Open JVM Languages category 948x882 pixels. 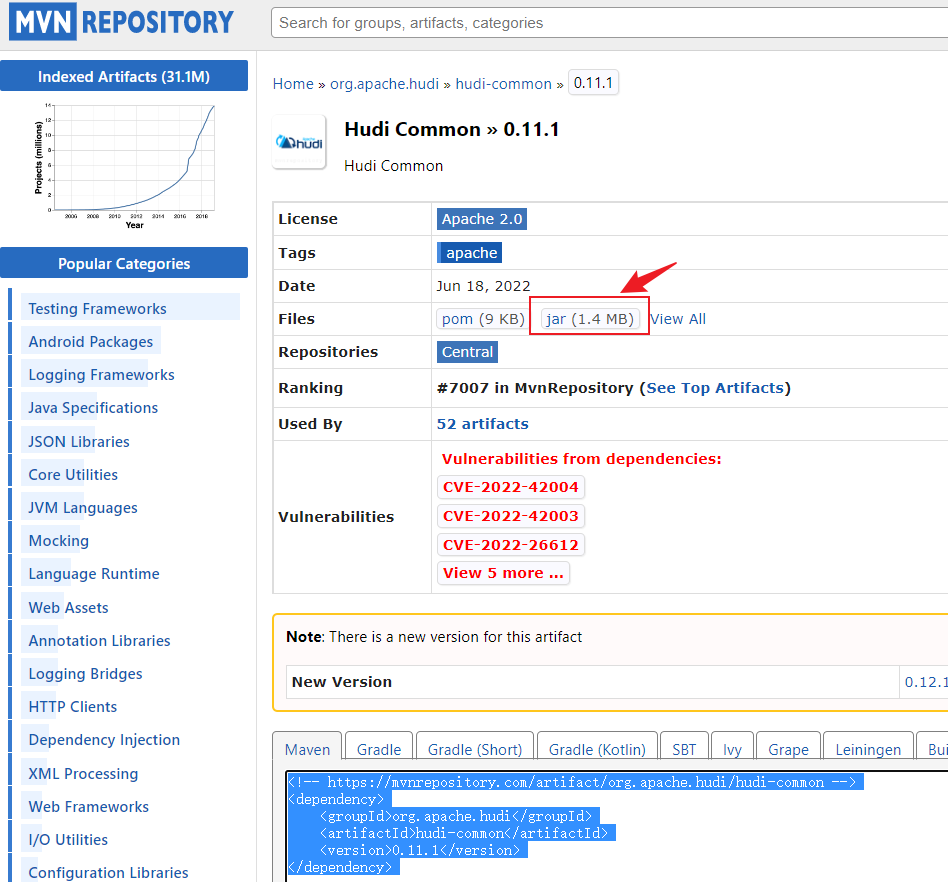83,508
